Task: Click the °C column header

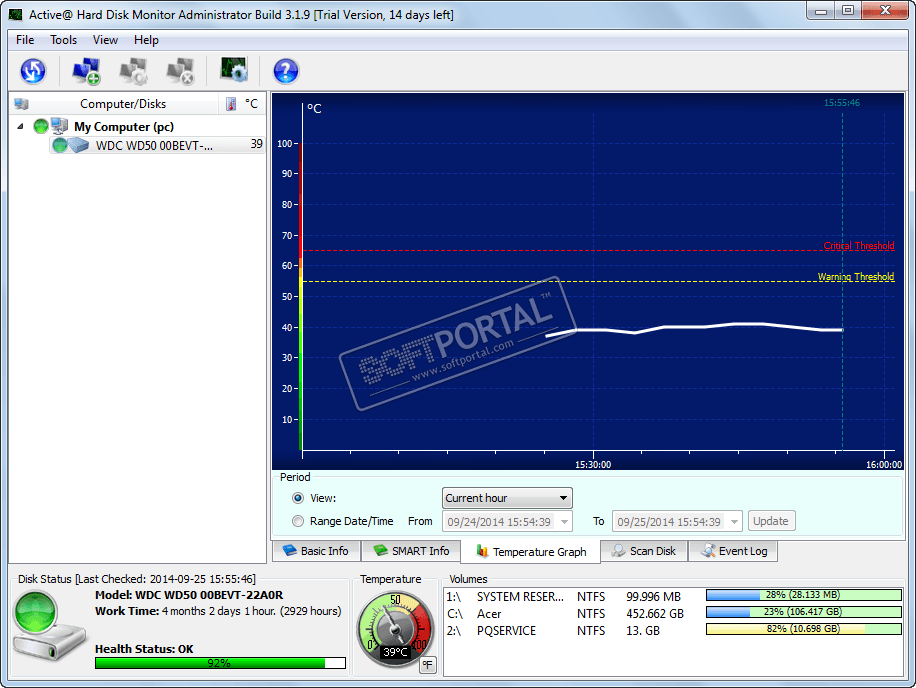Action: point(251,104)
